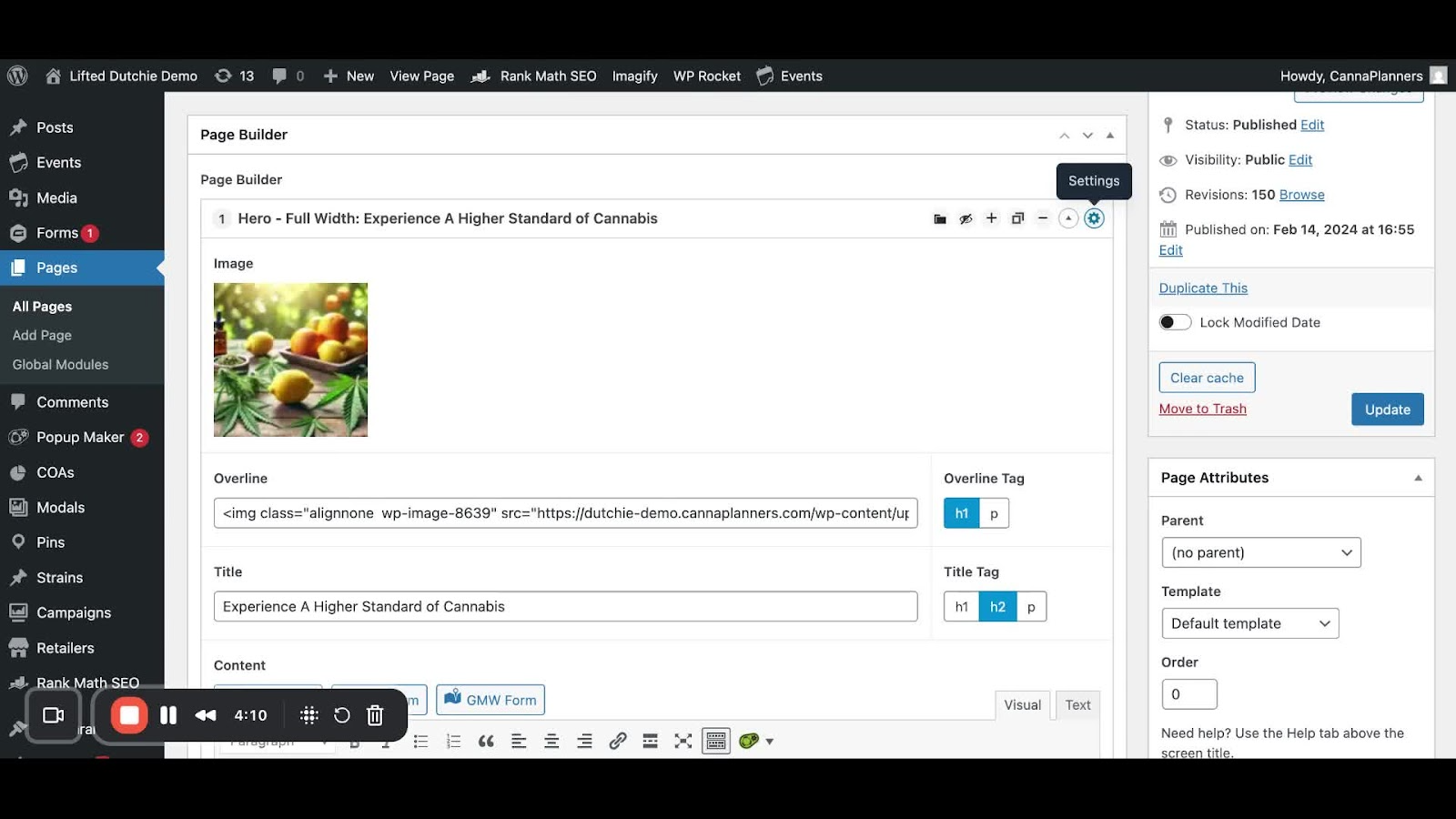Toggle Lock Modified Date switch

pyautogui.click(x=1175, y=322)
